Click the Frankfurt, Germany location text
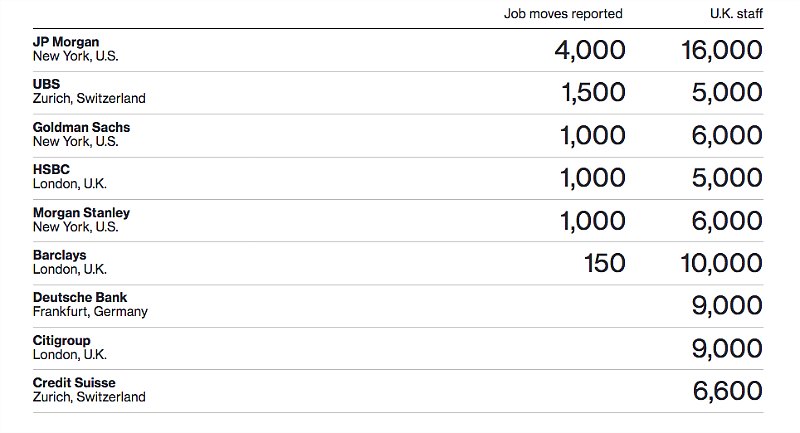The height and width of the screenshot is (433, 800). (x=90, y=312)
